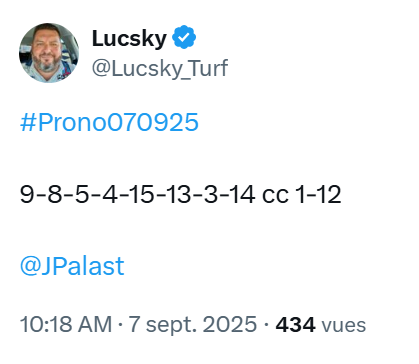This screenshot has height=364, width=419.
Task: Click the cc 1-12 text
Action: pos(302,194)
